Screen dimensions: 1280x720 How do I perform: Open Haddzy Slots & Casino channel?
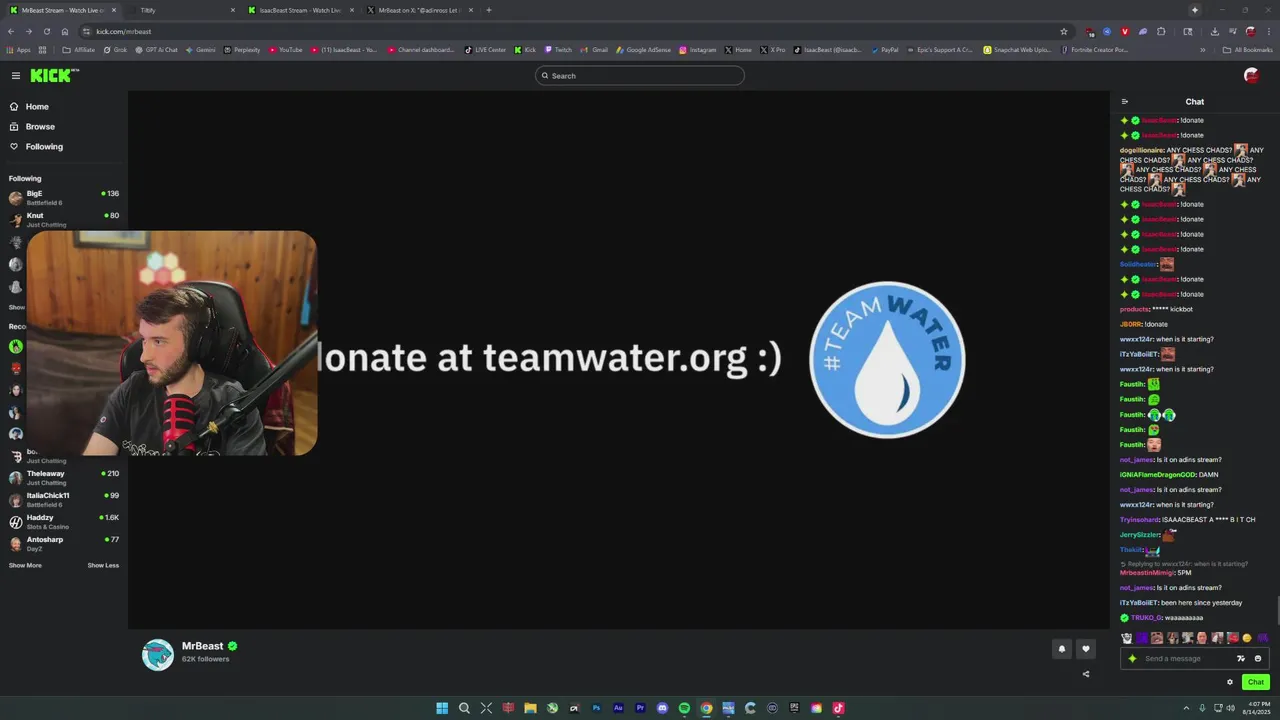click(64, 522)
